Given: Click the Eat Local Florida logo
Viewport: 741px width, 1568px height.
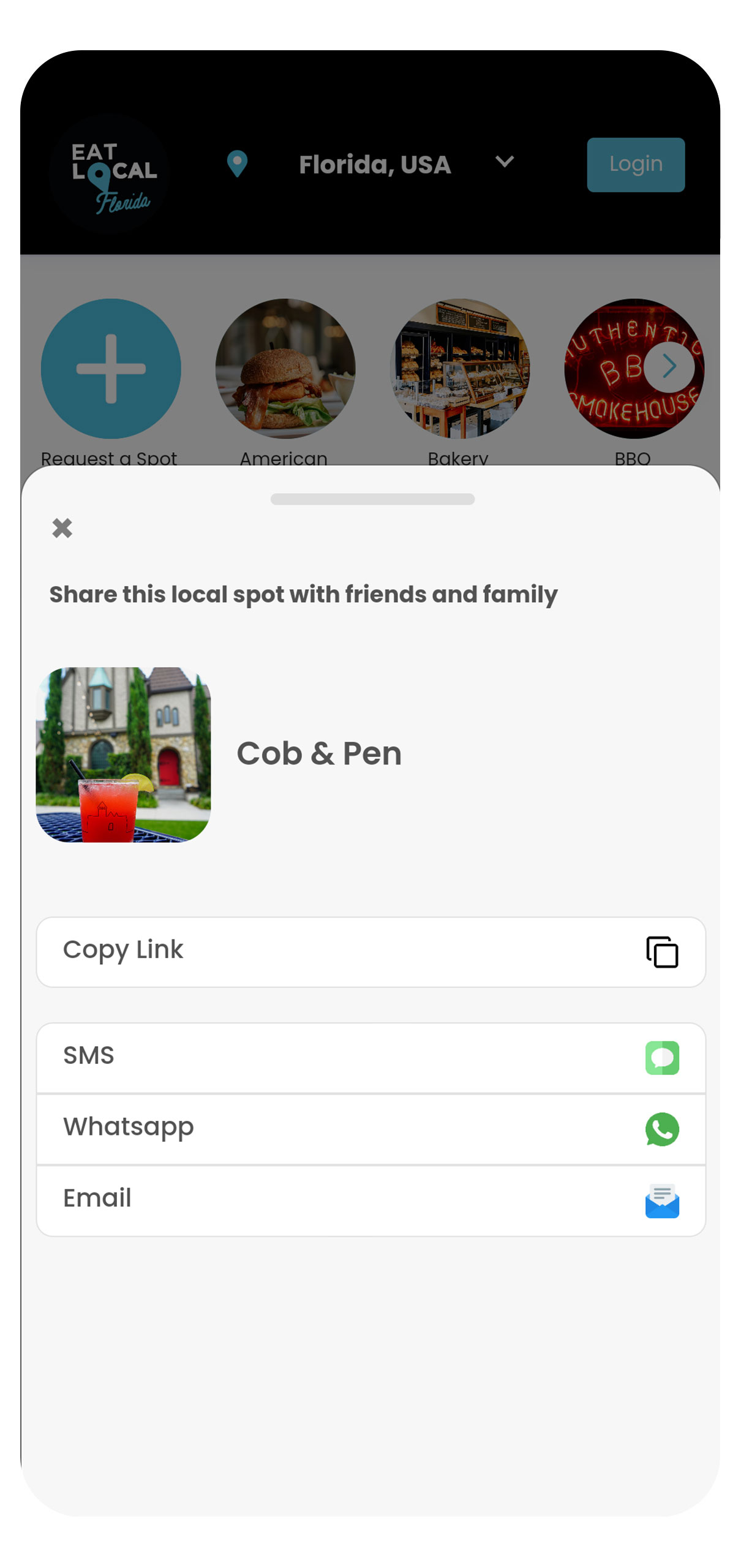Looking at the screenshot, I should pyautogui.click(x=110, y=173).
